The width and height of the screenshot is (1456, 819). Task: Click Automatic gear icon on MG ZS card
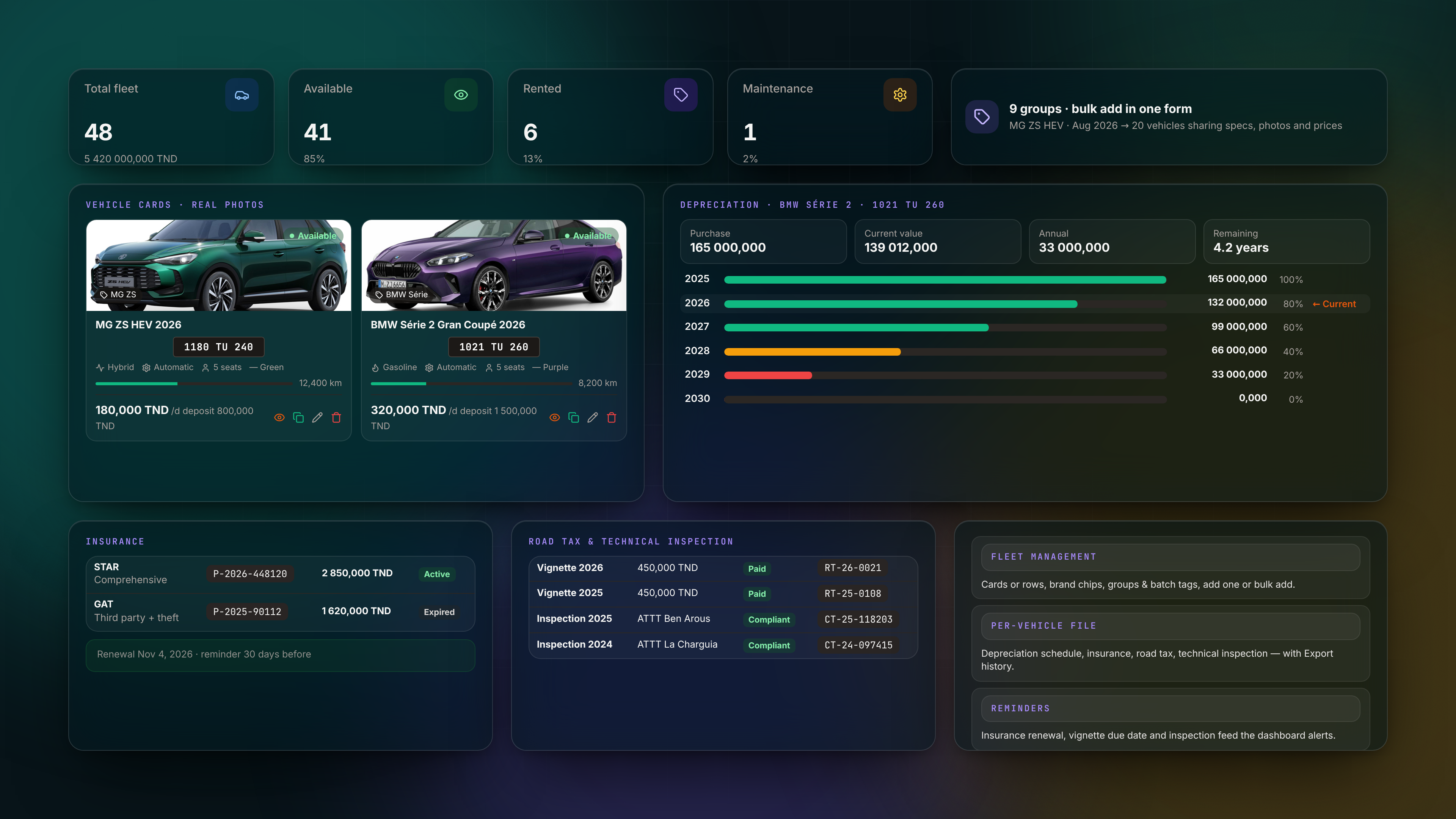click(x=146, y=367)
